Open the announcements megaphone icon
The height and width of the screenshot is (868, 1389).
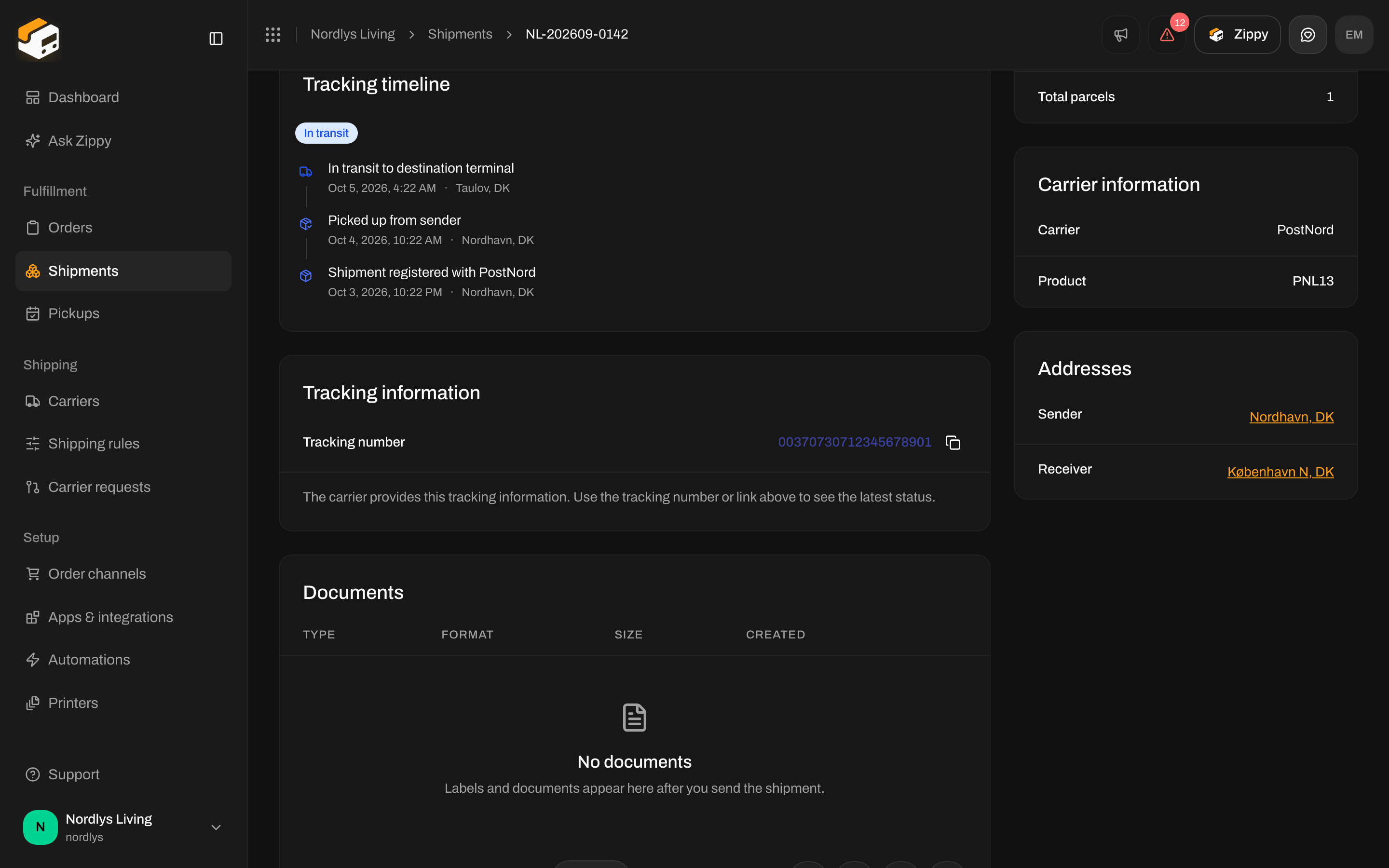[1120, 34]
